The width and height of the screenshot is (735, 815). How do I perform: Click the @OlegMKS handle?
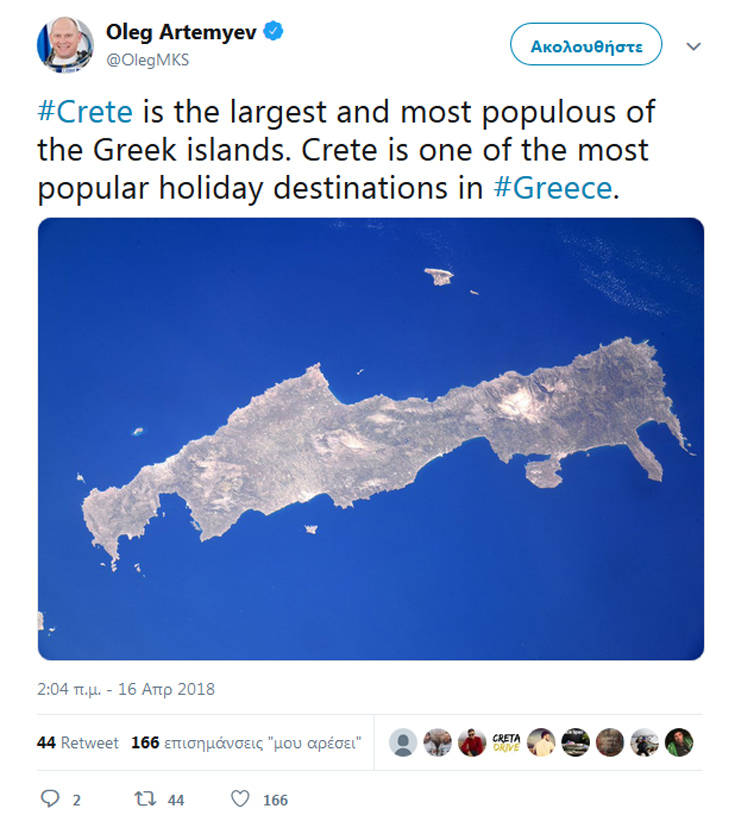(147, 59)
